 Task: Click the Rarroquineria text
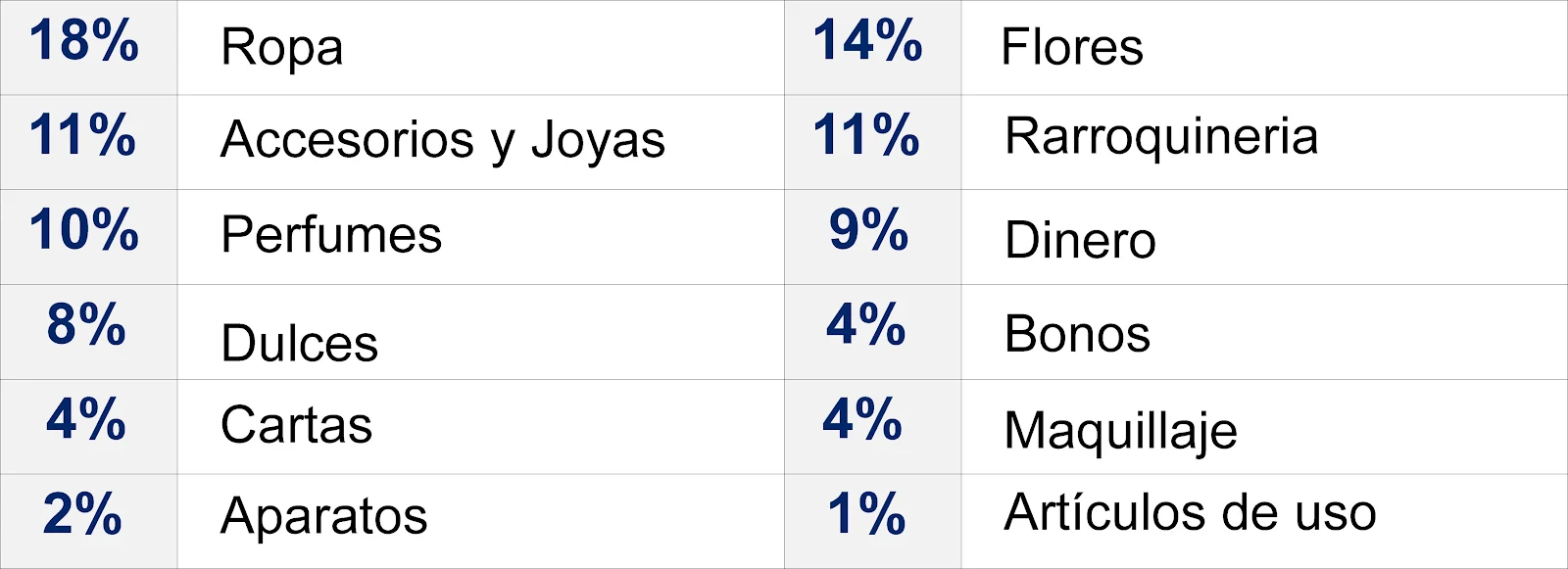pyautogui.click(x=1161, y=137)
